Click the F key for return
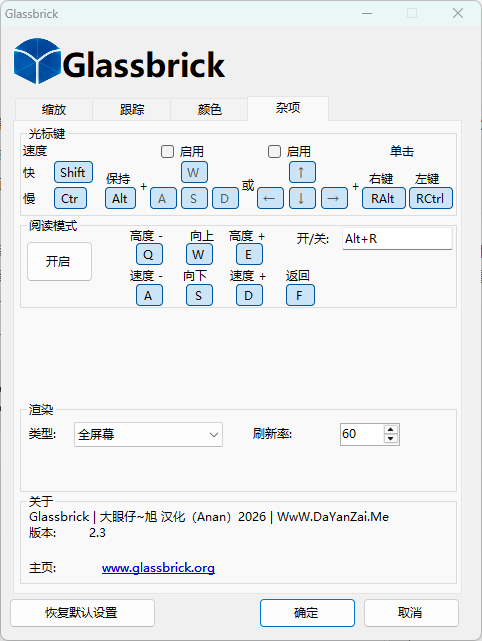482x641 pixels. click(300, 295)
